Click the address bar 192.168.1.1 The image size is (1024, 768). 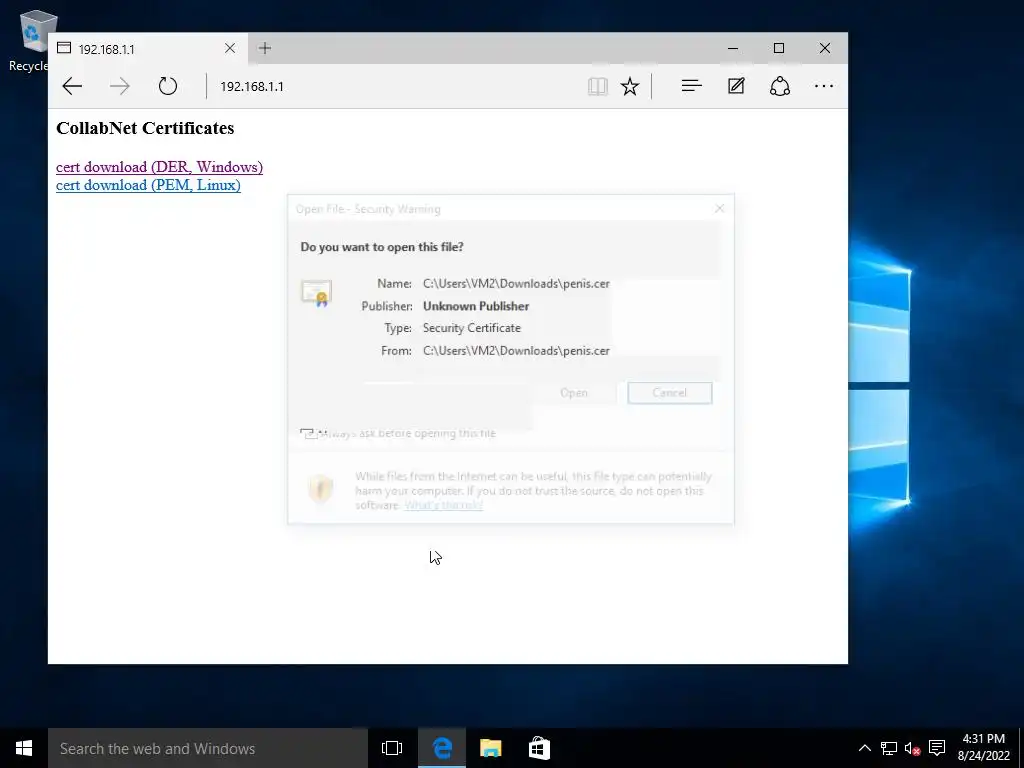(252, 87)
